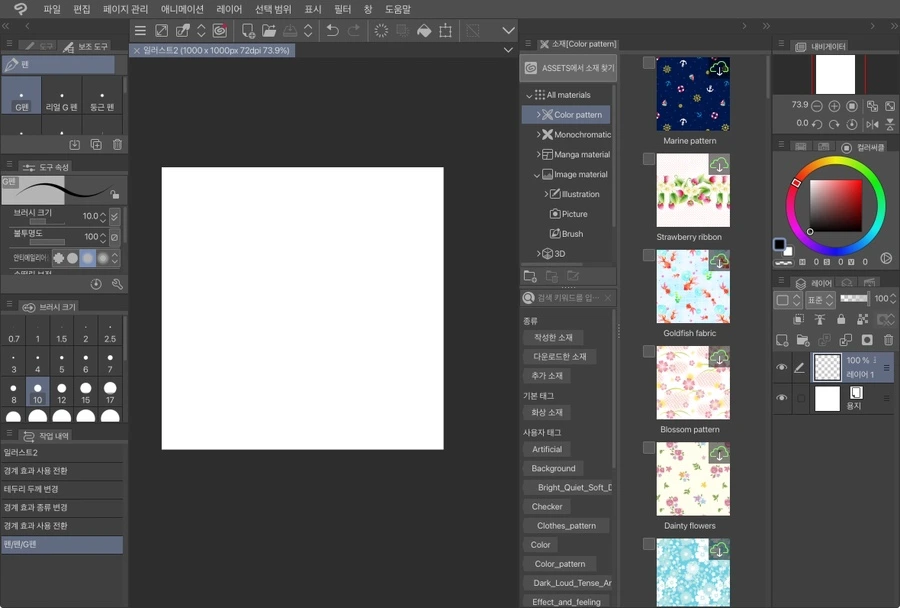The width and height of the screenshot is (900, 608).
Task: Adjust the layer opacity slider
Action: pos(854,298)
